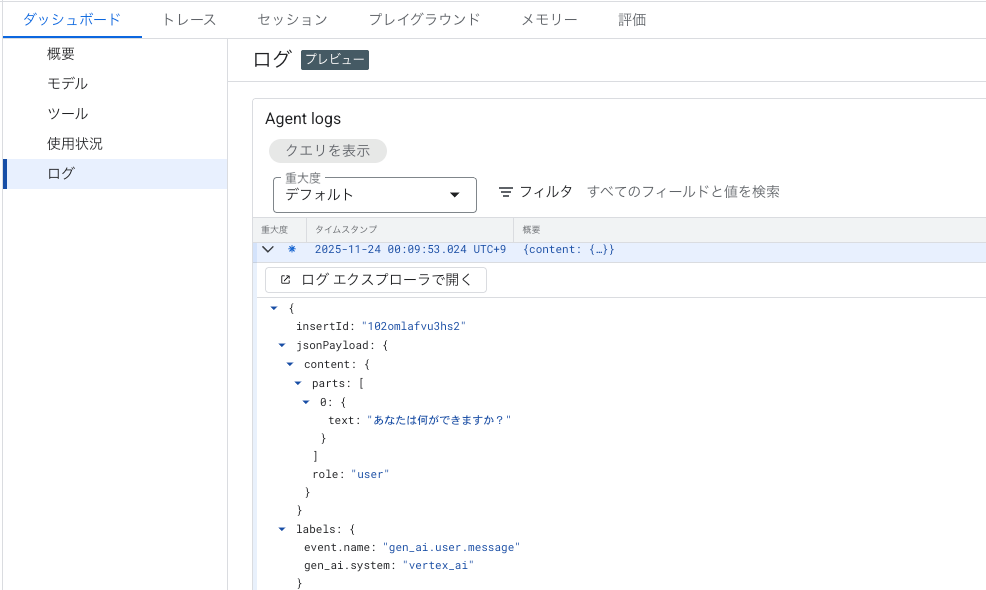Viewport: 986px width, 590px height.
Task: Switch to the トレース tab
Action: point(189,19)
